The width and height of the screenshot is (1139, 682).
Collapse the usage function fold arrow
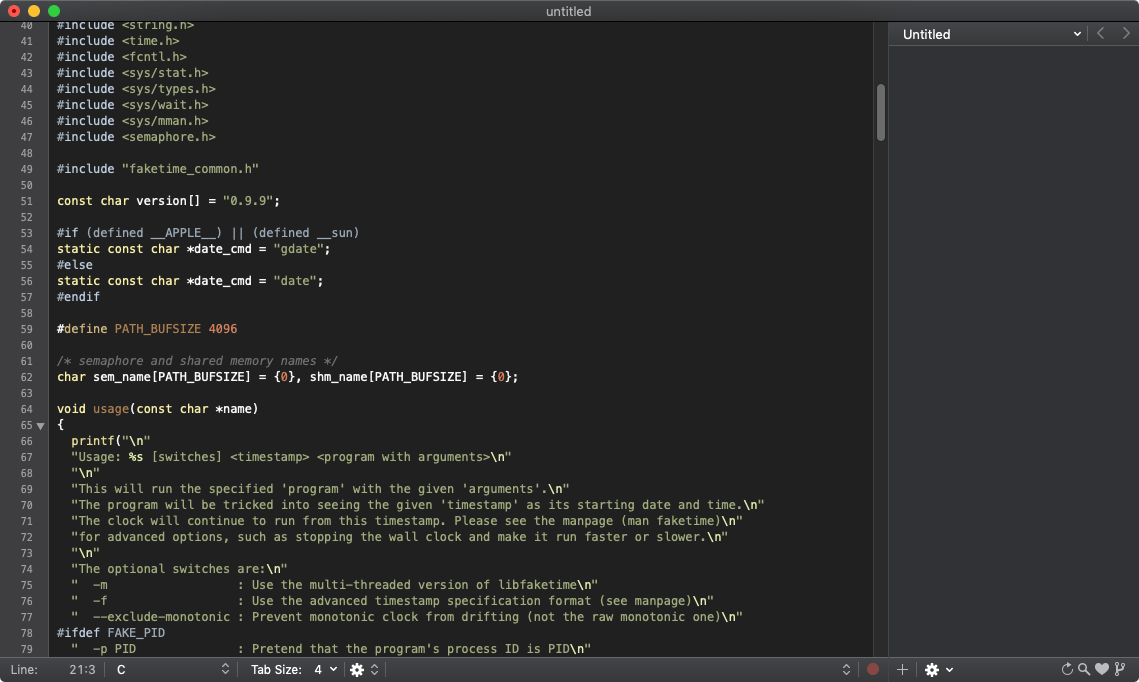[40, 425]
